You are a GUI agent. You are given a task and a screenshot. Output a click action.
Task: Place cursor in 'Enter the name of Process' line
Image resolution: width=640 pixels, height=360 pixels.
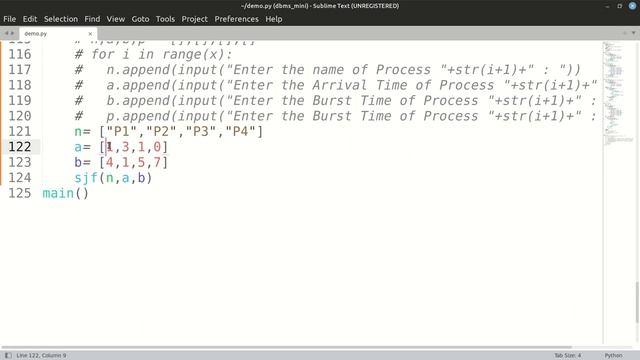[x=328, y=70]
